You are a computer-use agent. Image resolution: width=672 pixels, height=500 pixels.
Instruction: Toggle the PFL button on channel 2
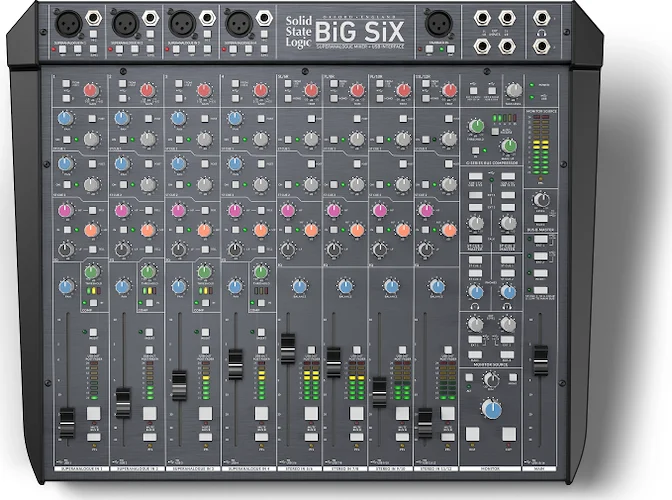point(150,437)
